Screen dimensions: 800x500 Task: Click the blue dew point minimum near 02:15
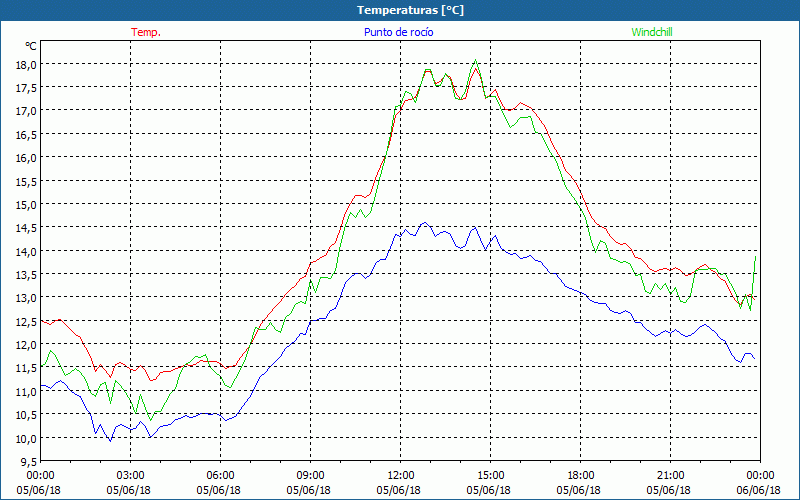110,441
